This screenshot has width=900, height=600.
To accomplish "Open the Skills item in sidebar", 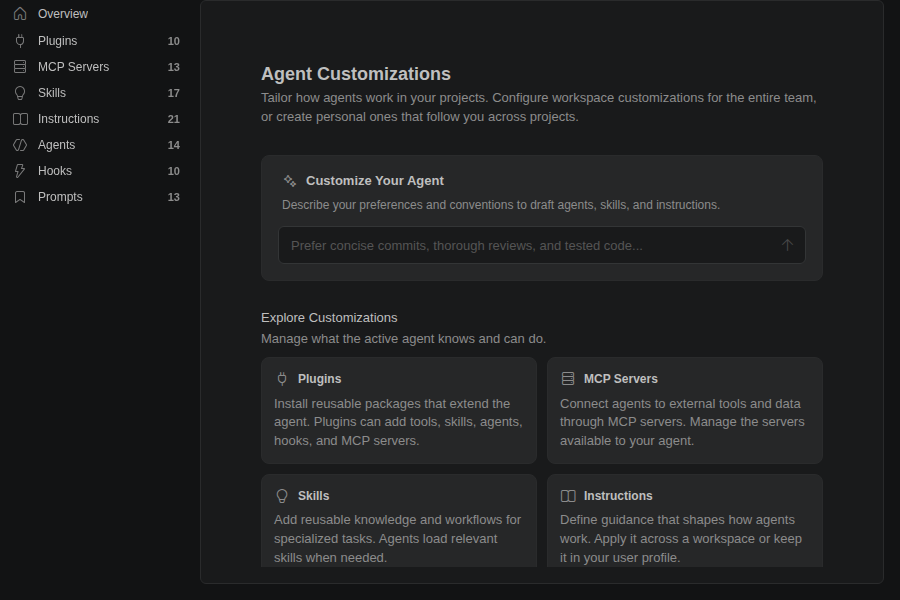I will pyautogui.click(x=96, y=93).
